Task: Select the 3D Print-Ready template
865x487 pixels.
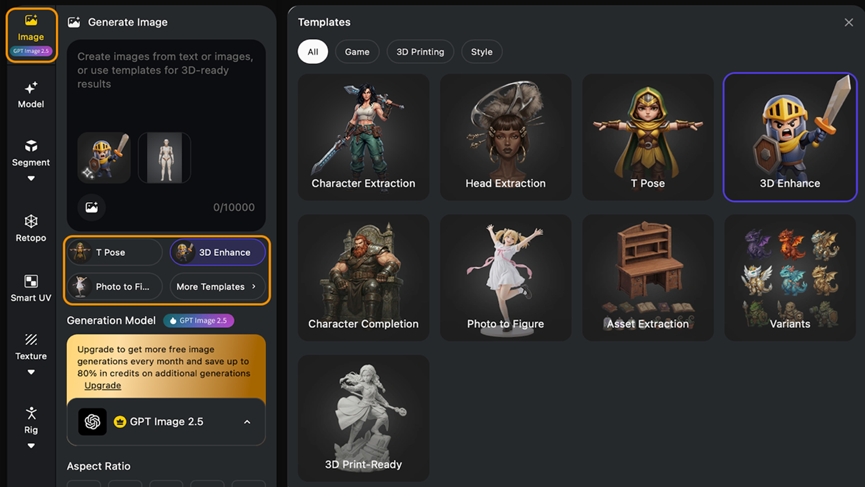Action: pyautogui.click(x=364, y=418)
